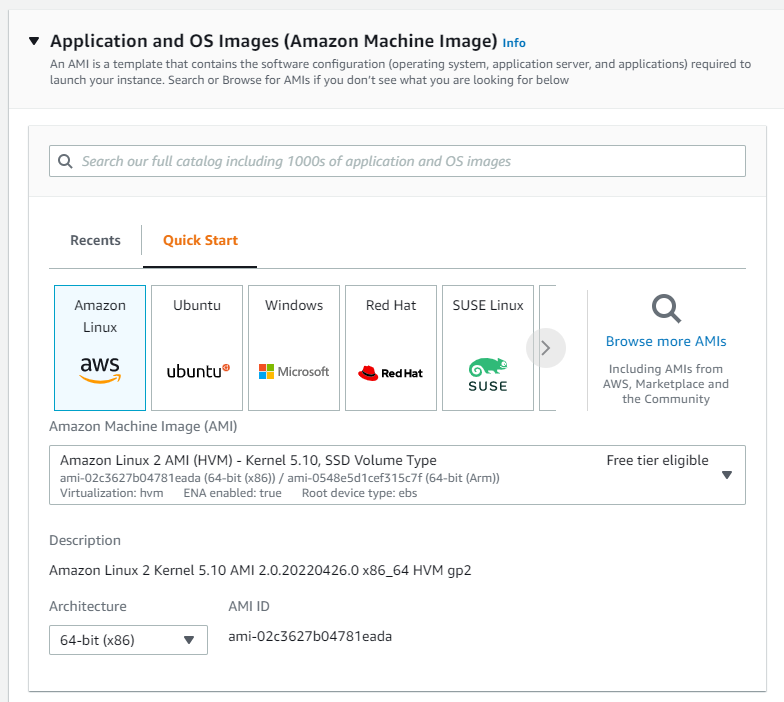Click Root device type: ebs text
784x702 pixels.
tap(360, 493)
